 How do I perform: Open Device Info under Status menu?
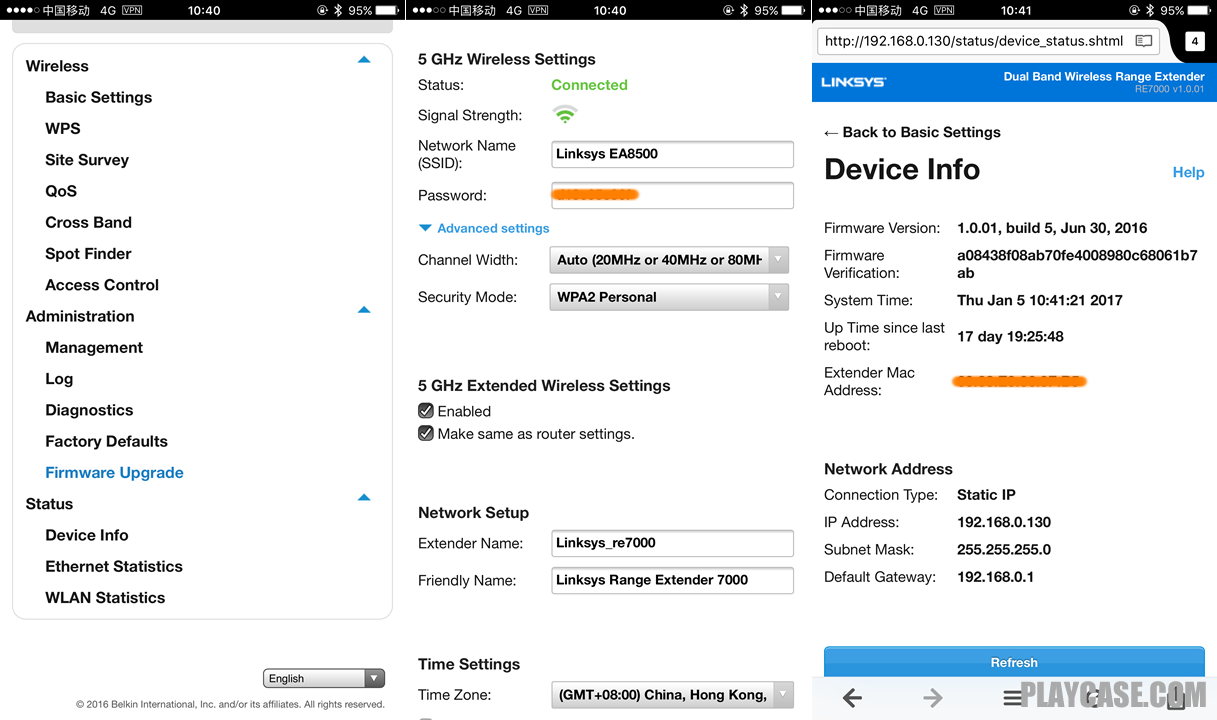(87, 535)
